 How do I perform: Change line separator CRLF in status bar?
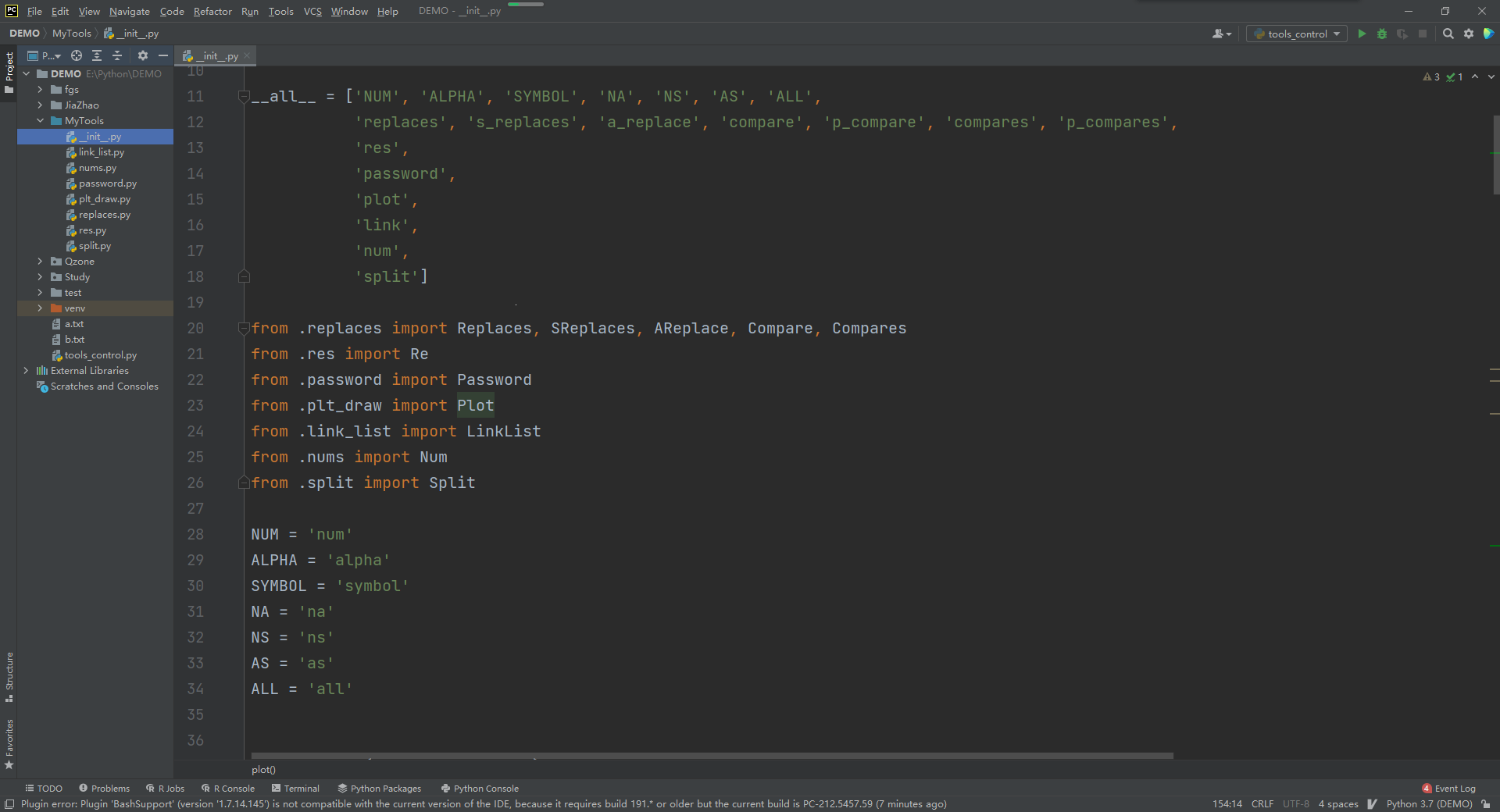tap(1262, 804)
